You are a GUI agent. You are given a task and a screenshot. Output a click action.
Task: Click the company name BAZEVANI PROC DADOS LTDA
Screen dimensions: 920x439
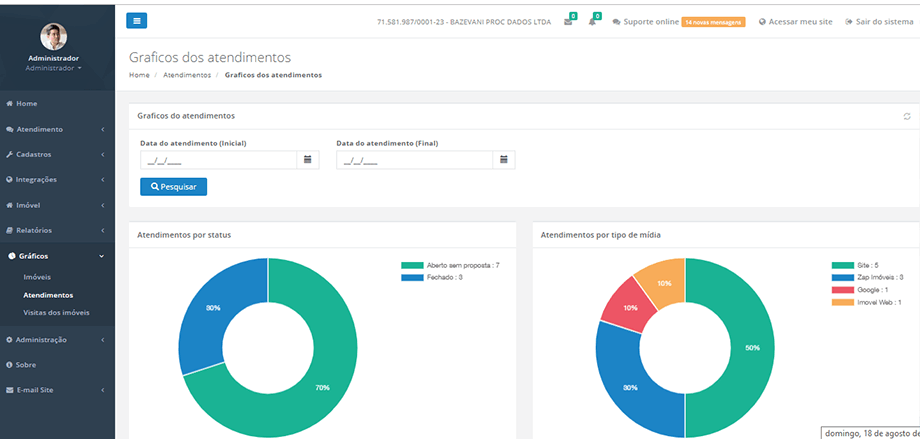500,22
